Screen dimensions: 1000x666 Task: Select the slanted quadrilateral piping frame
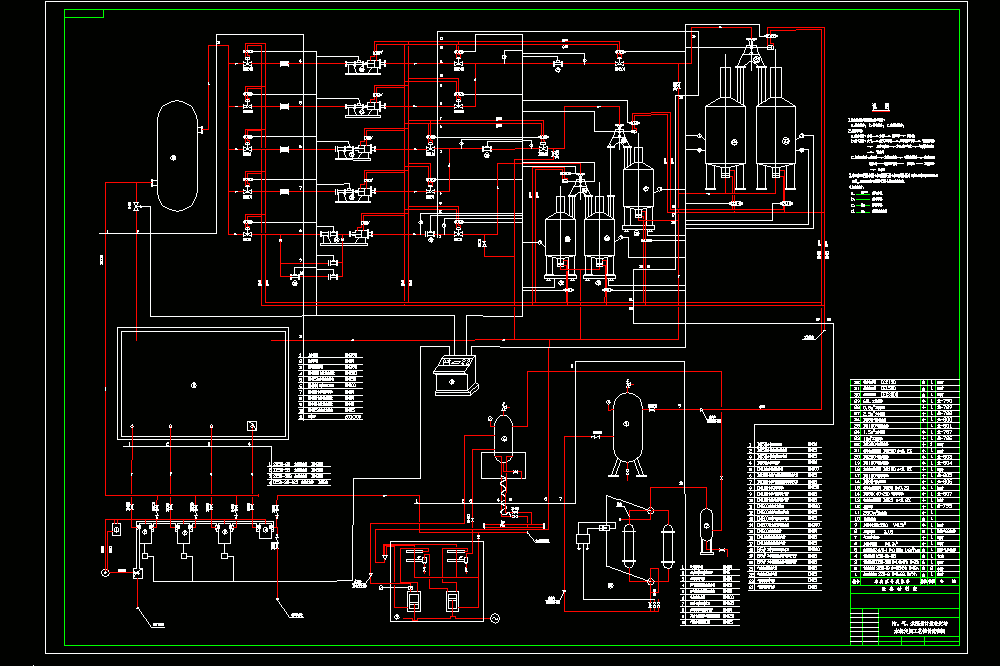pos(631,540)
